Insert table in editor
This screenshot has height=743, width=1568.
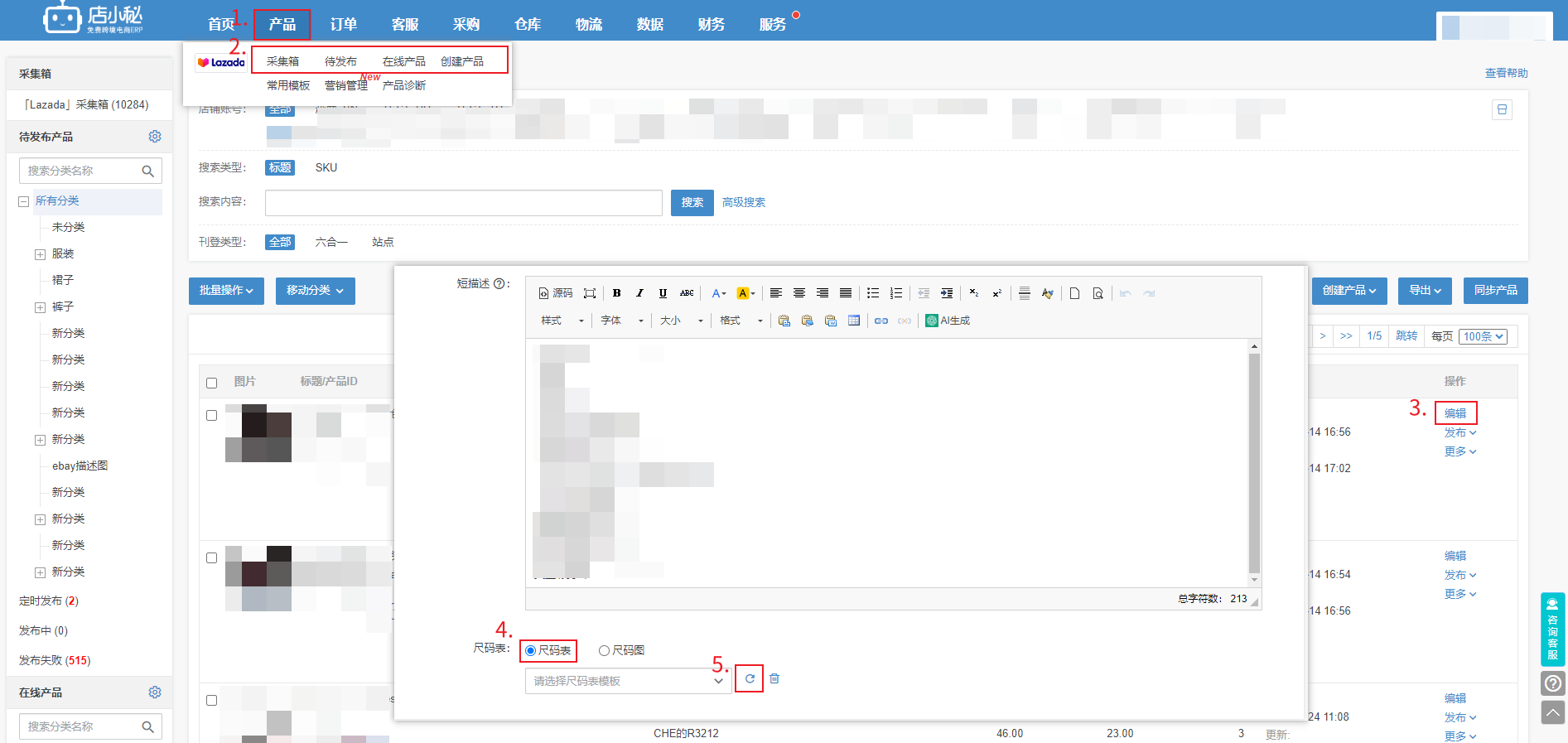(x=854, y=321)
